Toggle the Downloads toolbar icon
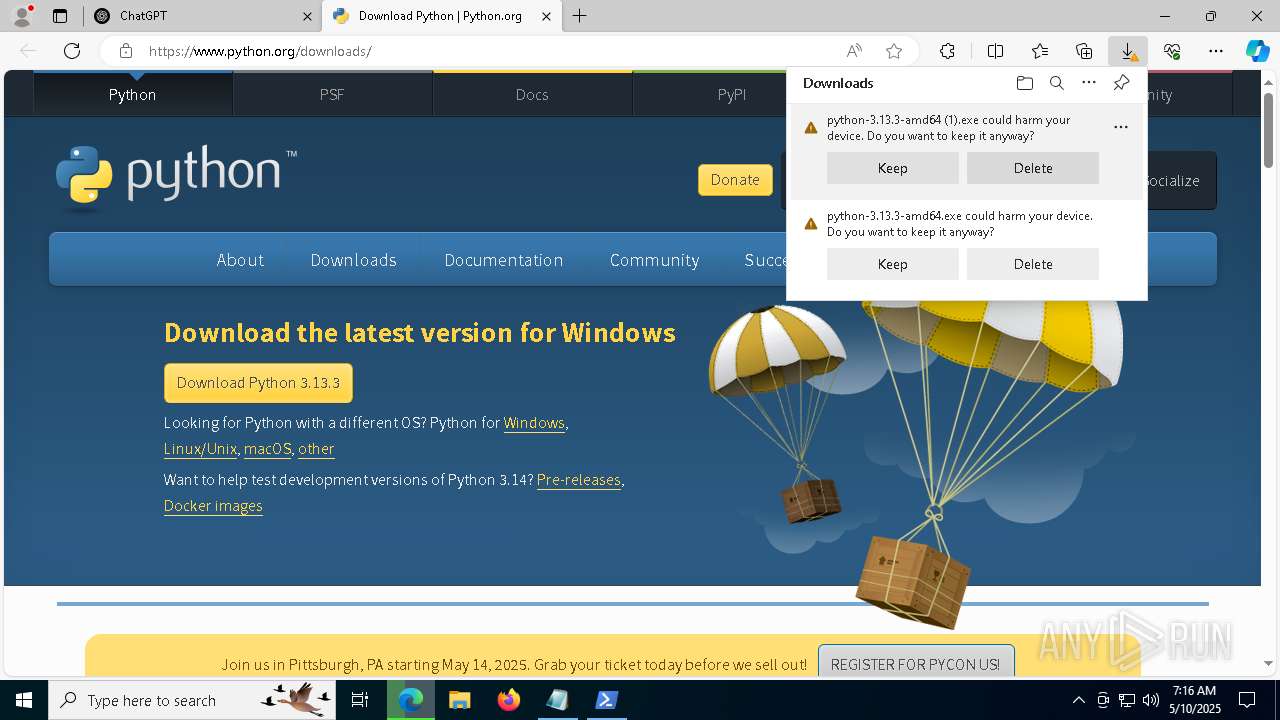The width and height of the screenshot is (1280, 720). [x=1128, y=51]
